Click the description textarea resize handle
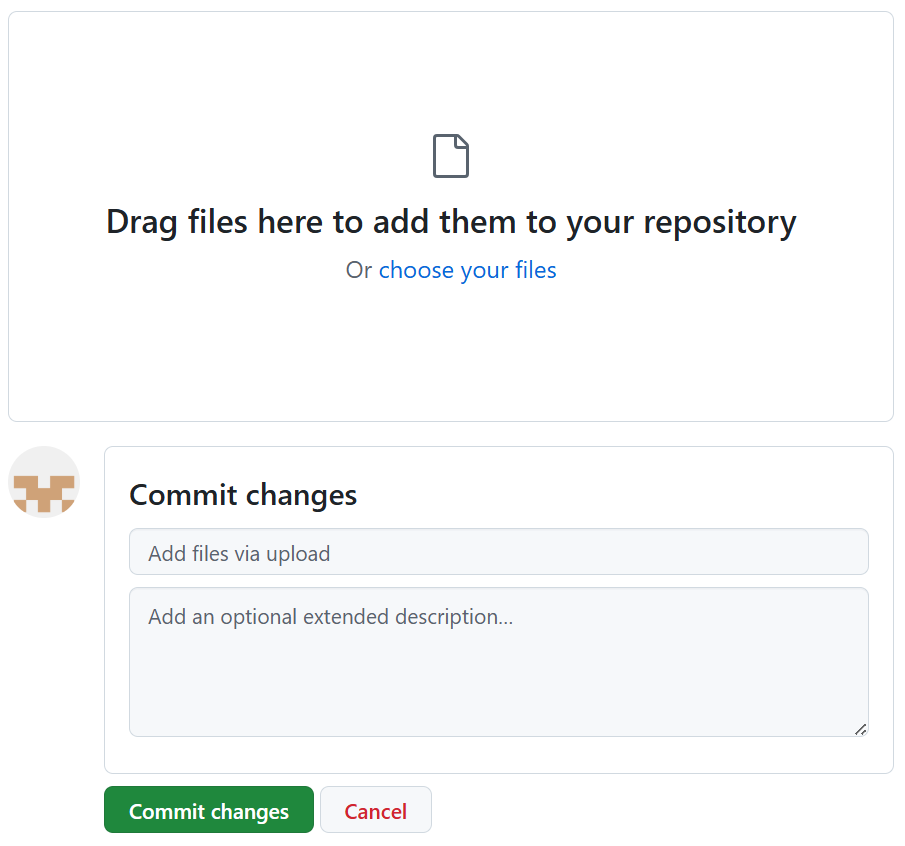 (860, 729)
